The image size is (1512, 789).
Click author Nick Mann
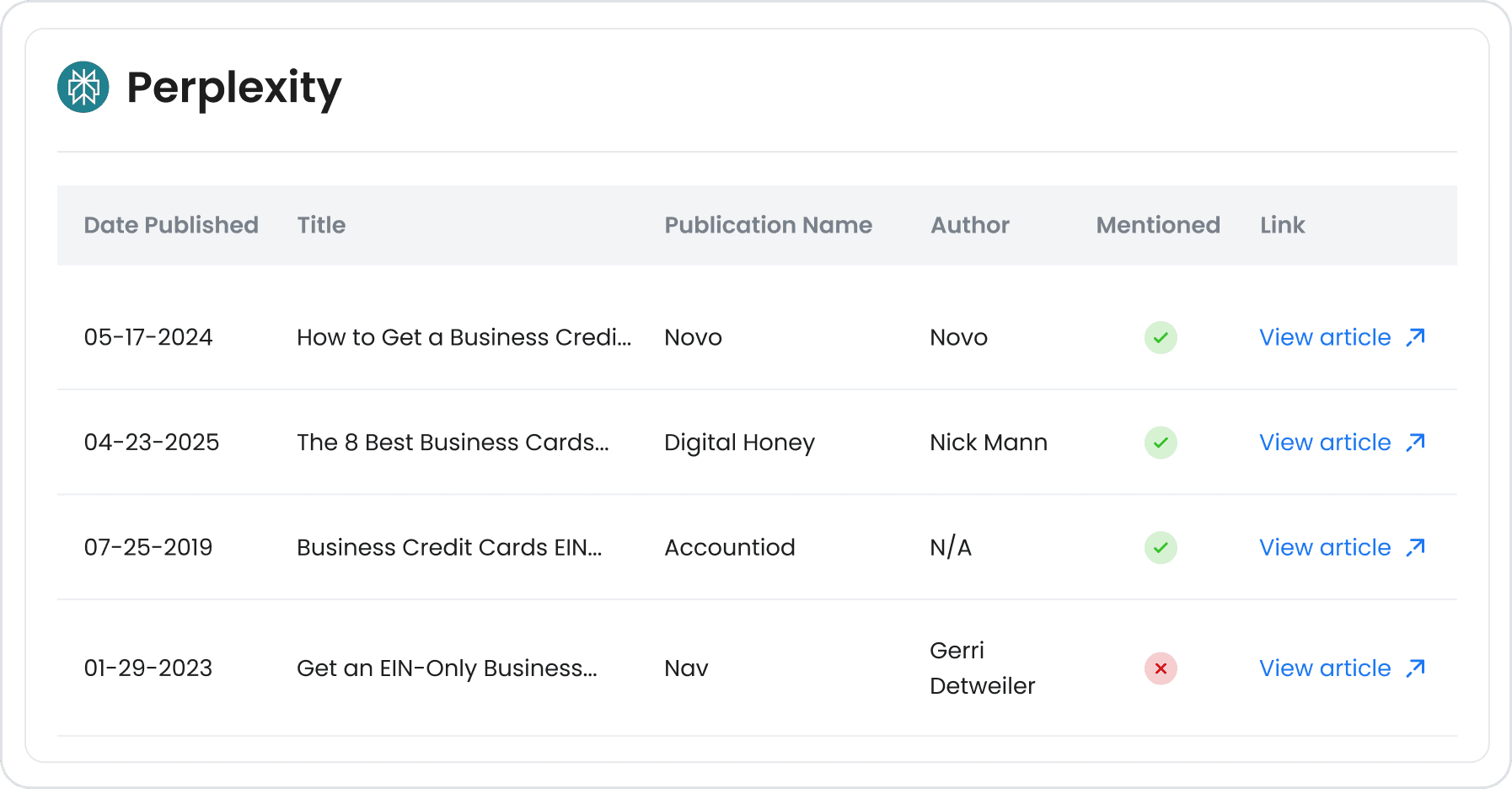[989, 443]
